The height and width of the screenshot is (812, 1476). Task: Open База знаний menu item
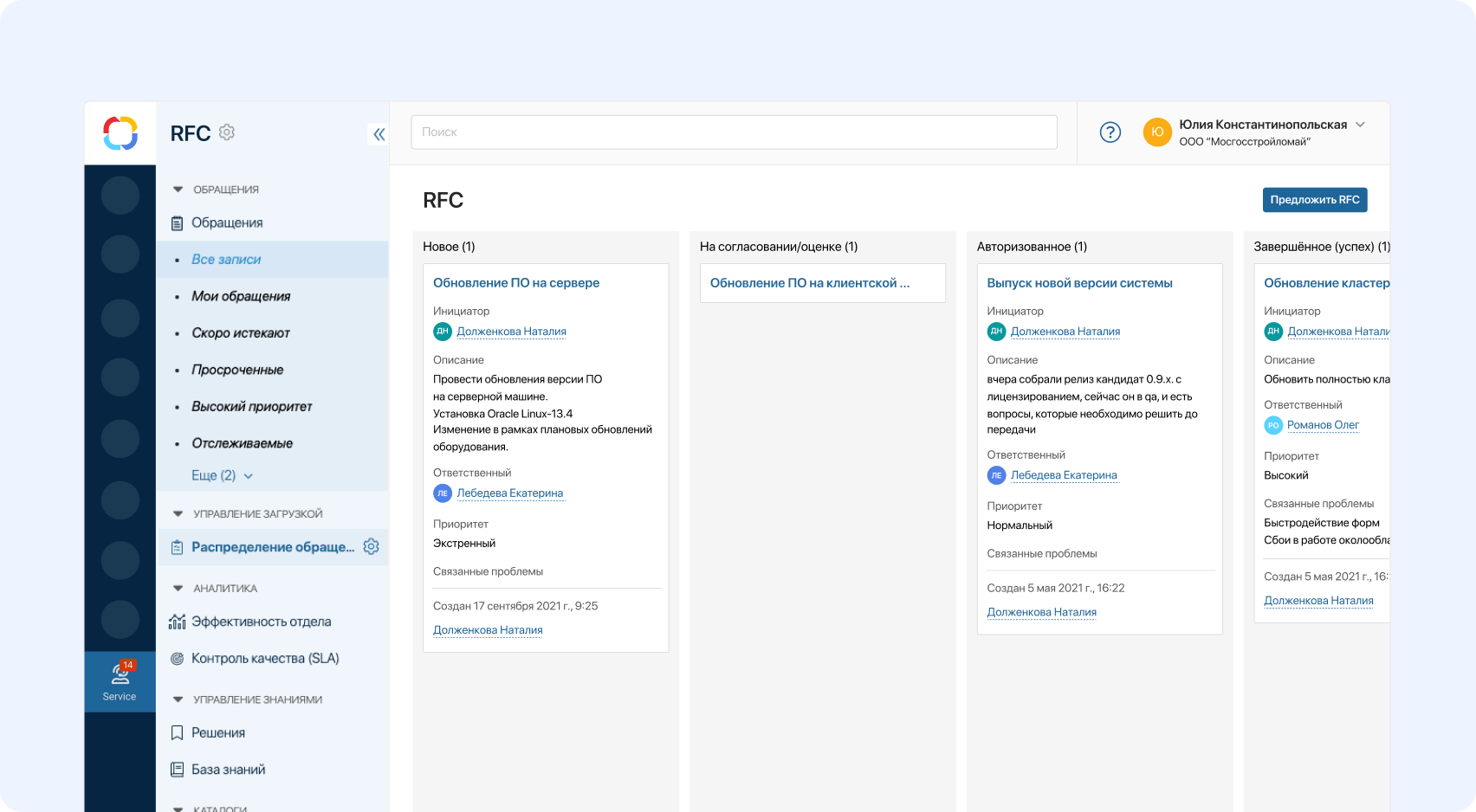pos(228,770)
